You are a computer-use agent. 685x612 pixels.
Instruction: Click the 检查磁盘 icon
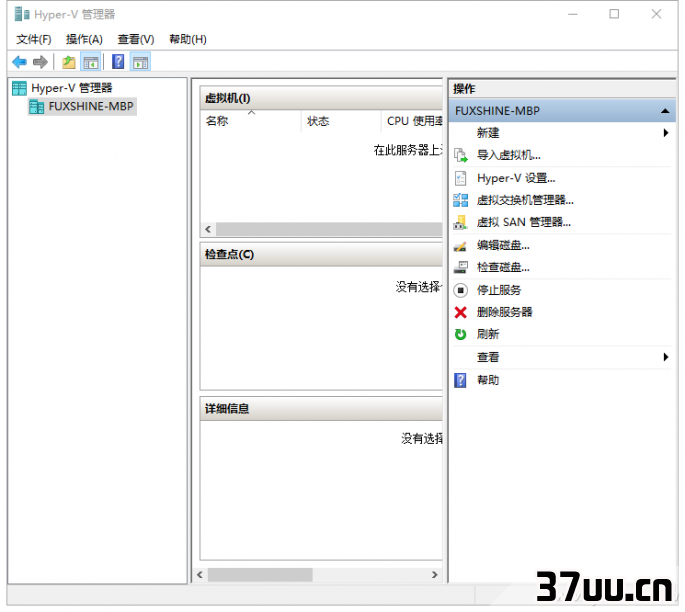[460, 267]
